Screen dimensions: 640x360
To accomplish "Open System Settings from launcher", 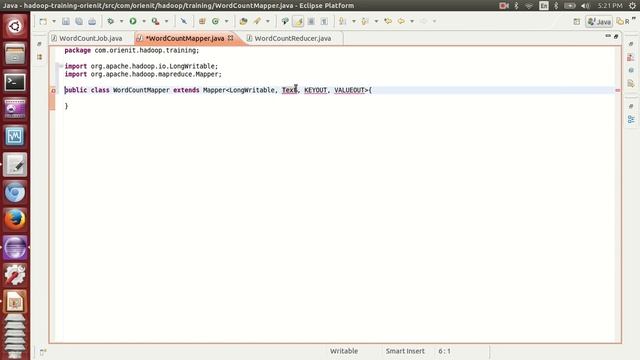I will tap(15, 274).
